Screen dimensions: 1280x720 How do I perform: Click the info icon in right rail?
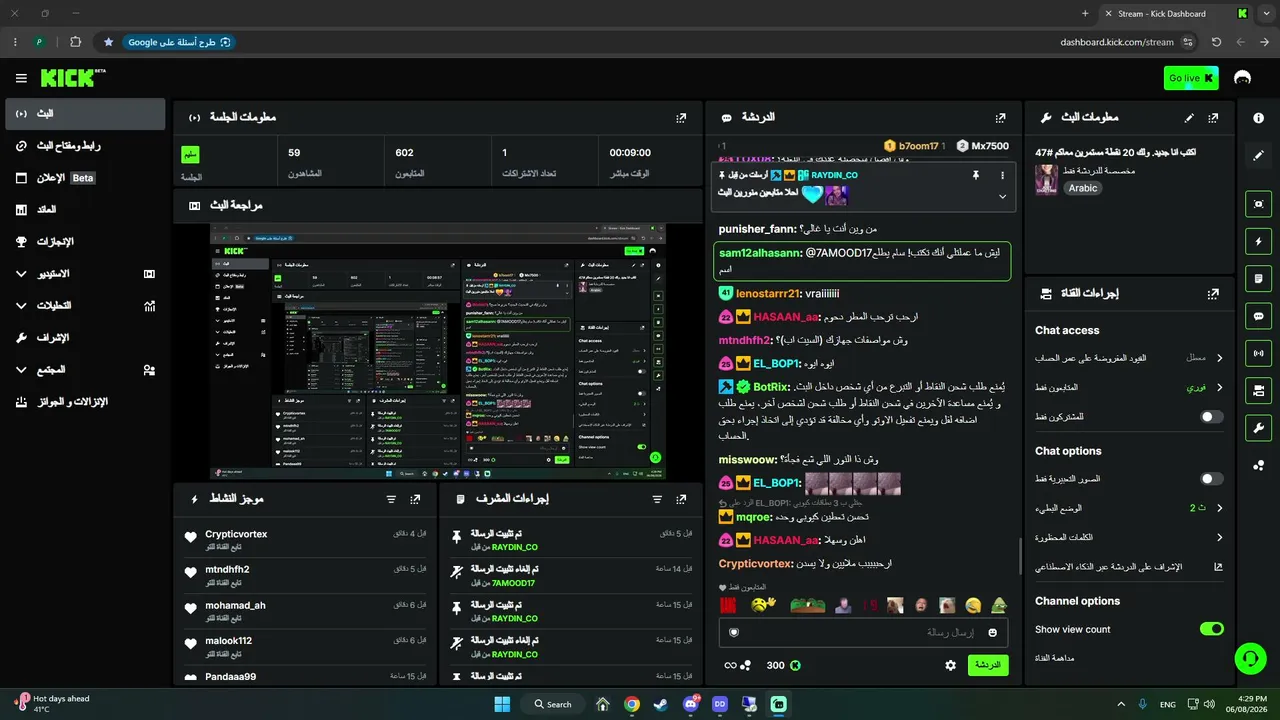tap(1258, 118)
